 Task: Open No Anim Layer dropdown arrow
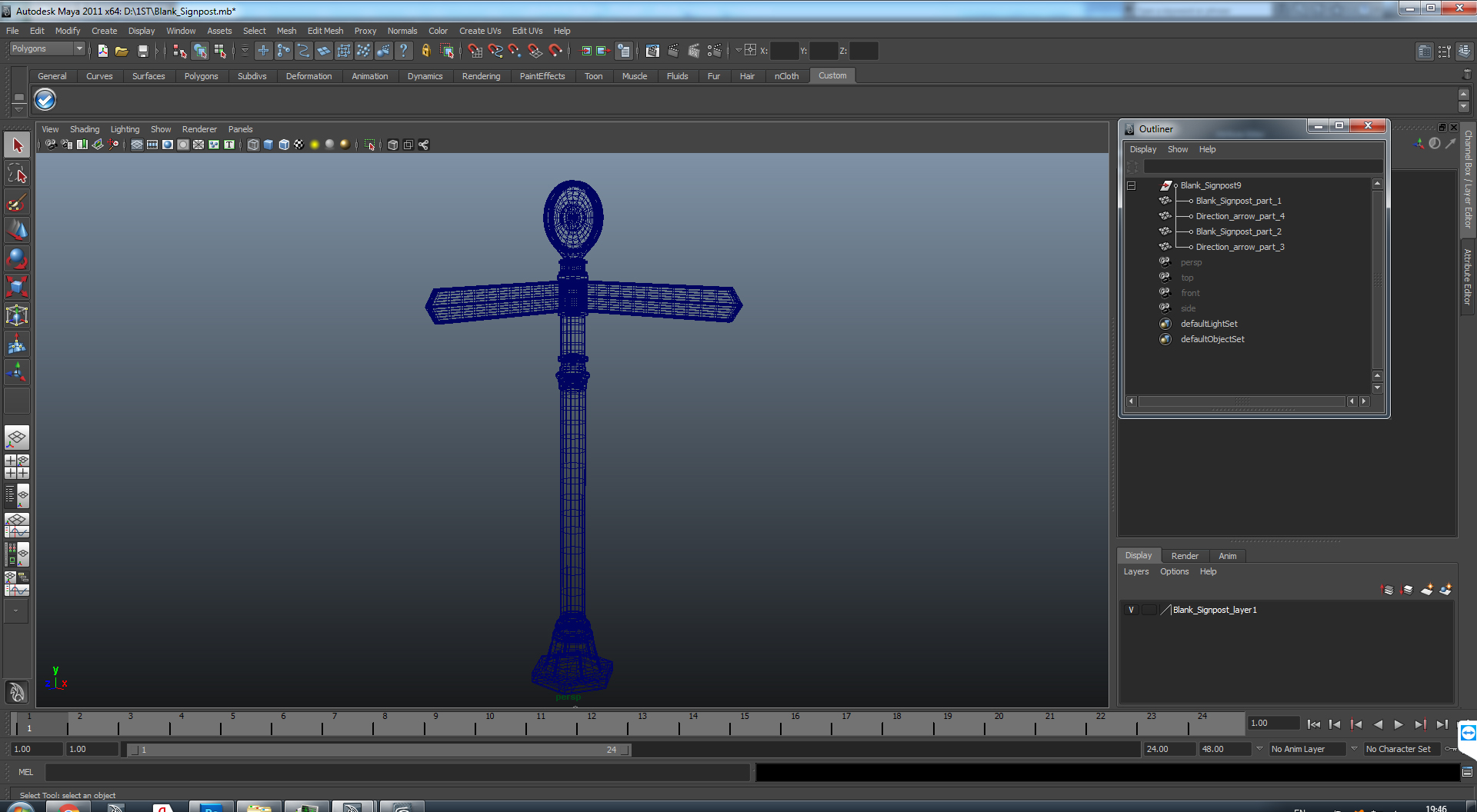1259,748
